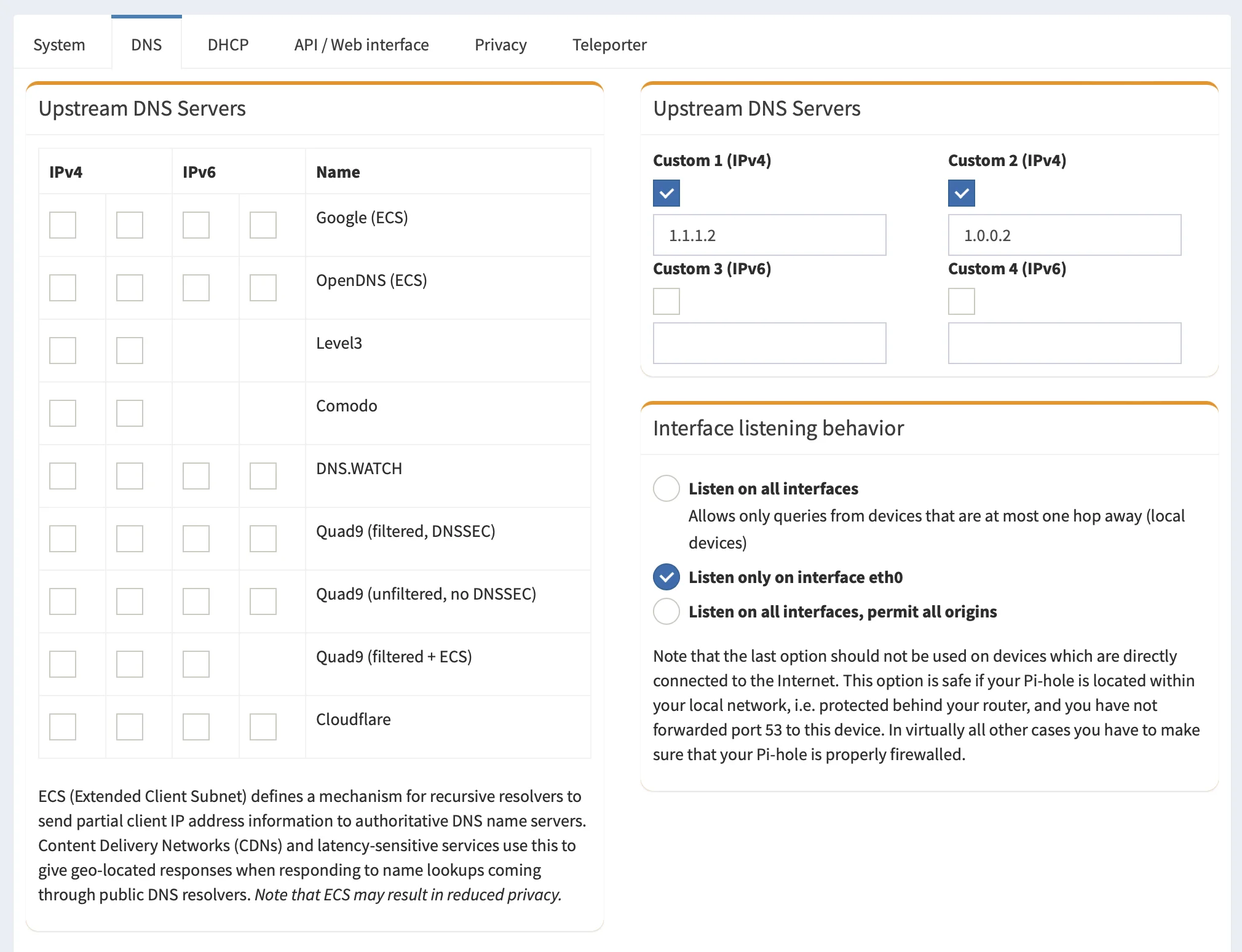Choose Listen on all interfaces, permit all origins
Viewport: 1242px width, 952px height.
point(666,611)
